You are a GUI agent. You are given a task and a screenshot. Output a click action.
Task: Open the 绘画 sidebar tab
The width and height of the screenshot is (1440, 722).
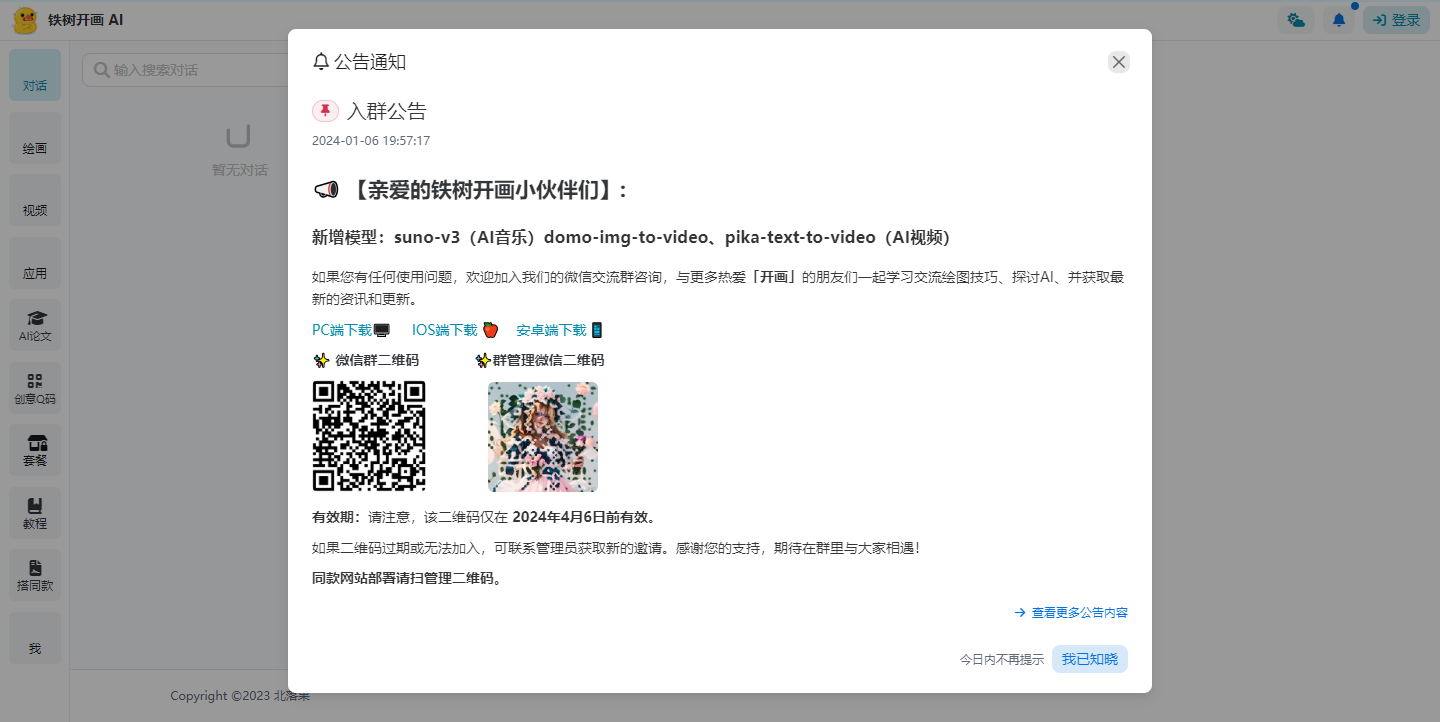click(35, 137)
